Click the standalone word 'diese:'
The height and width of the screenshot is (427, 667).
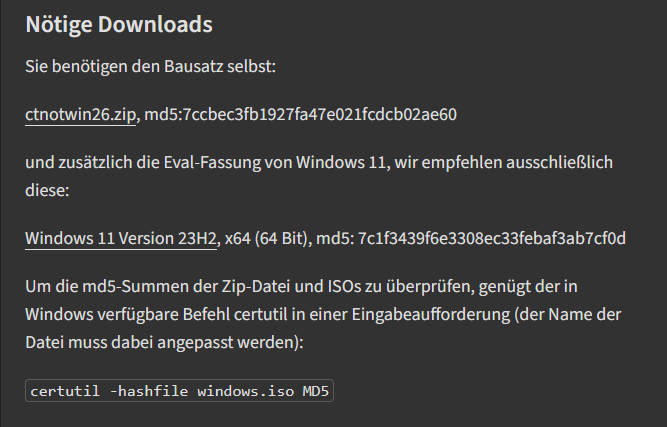tap(47, 190)
